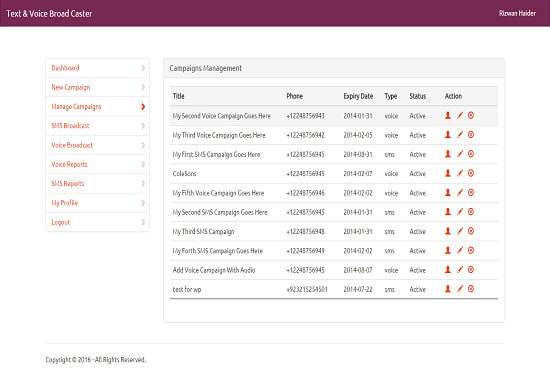Click Logout in sidebar menu

(x=98, y=222)
